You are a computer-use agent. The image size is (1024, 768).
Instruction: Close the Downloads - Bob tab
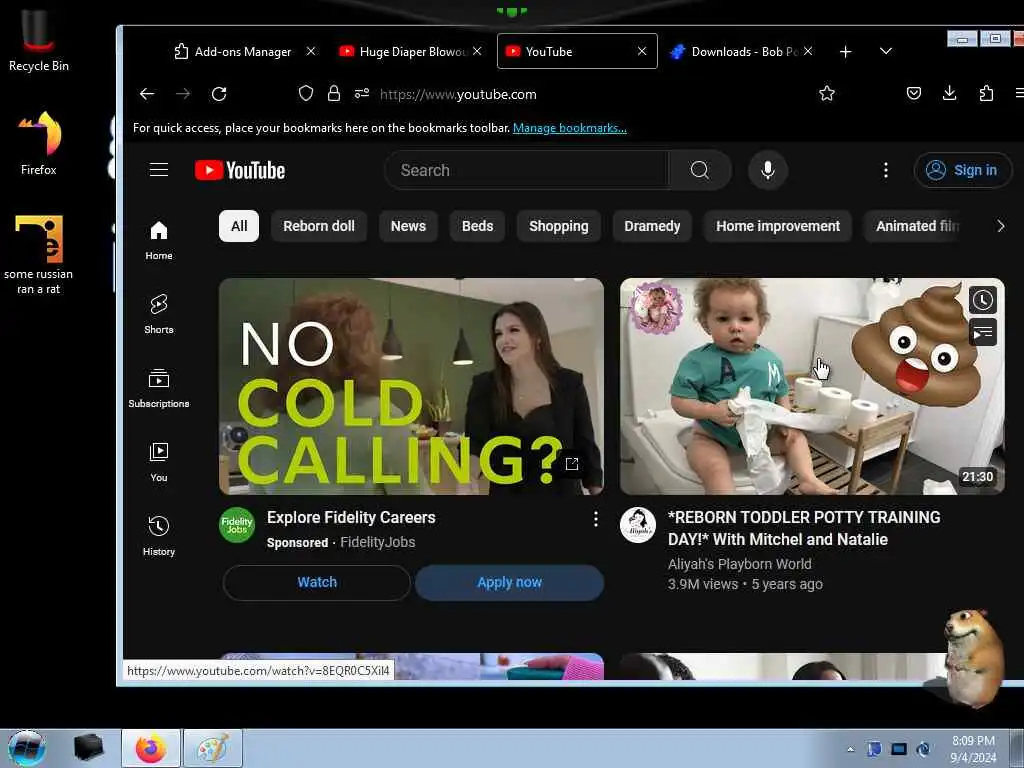(808, 51)
